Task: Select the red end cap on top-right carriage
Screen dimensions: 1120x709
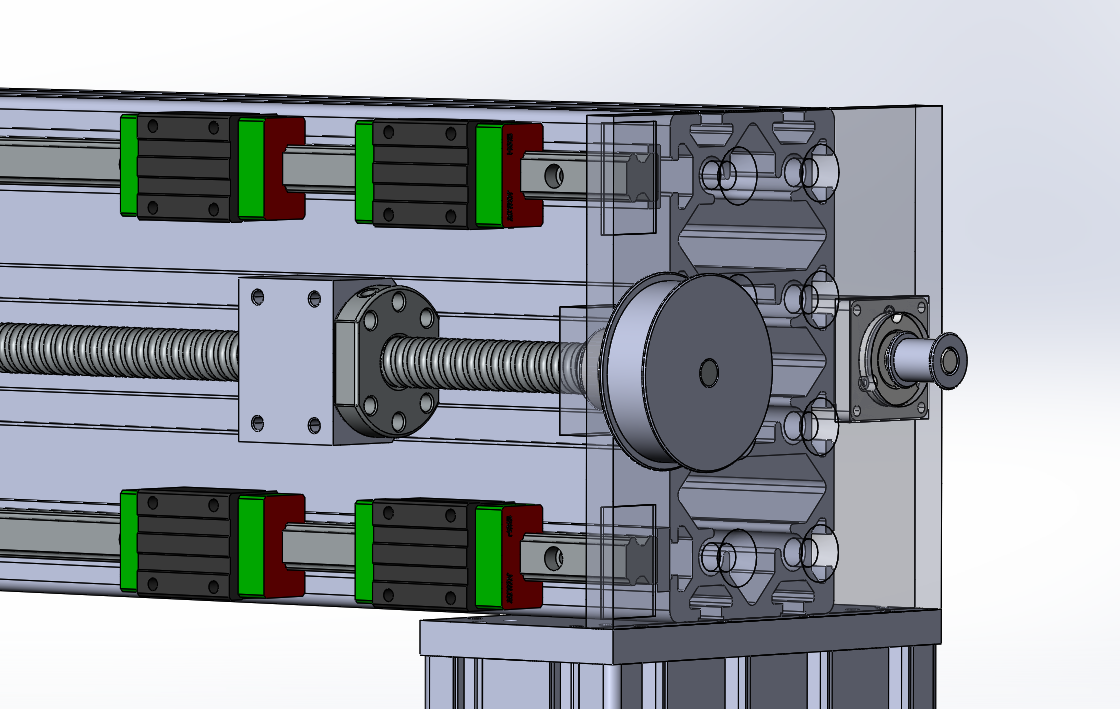Action: tap(523, 176)
